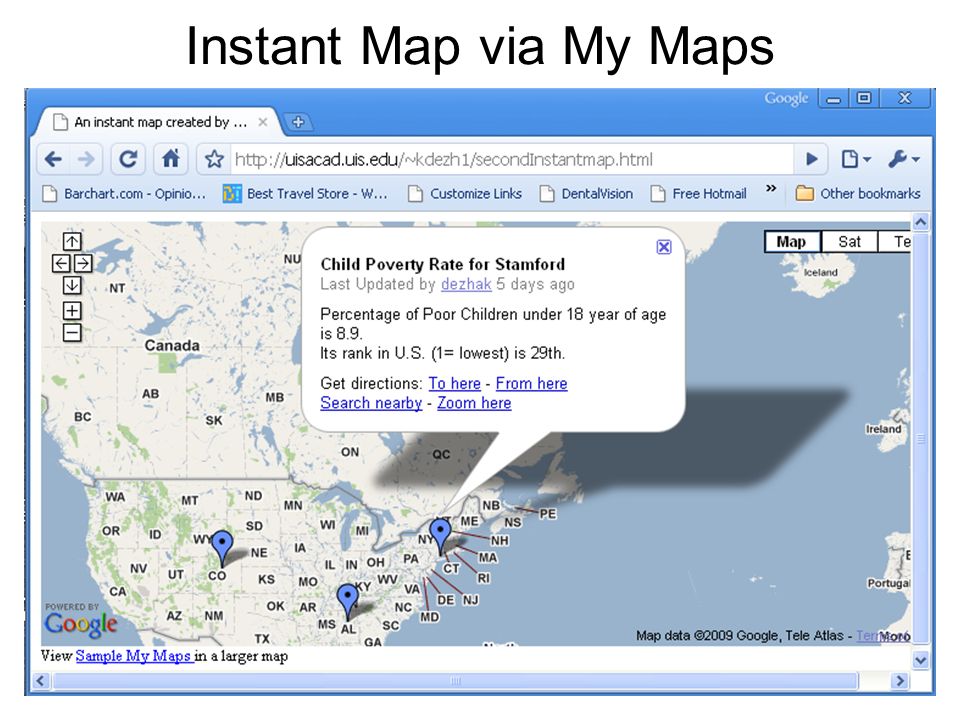Click the Colorado map marker
This screenshot has height=720, width=960.
pyautogui.click(x=222, y=547)
